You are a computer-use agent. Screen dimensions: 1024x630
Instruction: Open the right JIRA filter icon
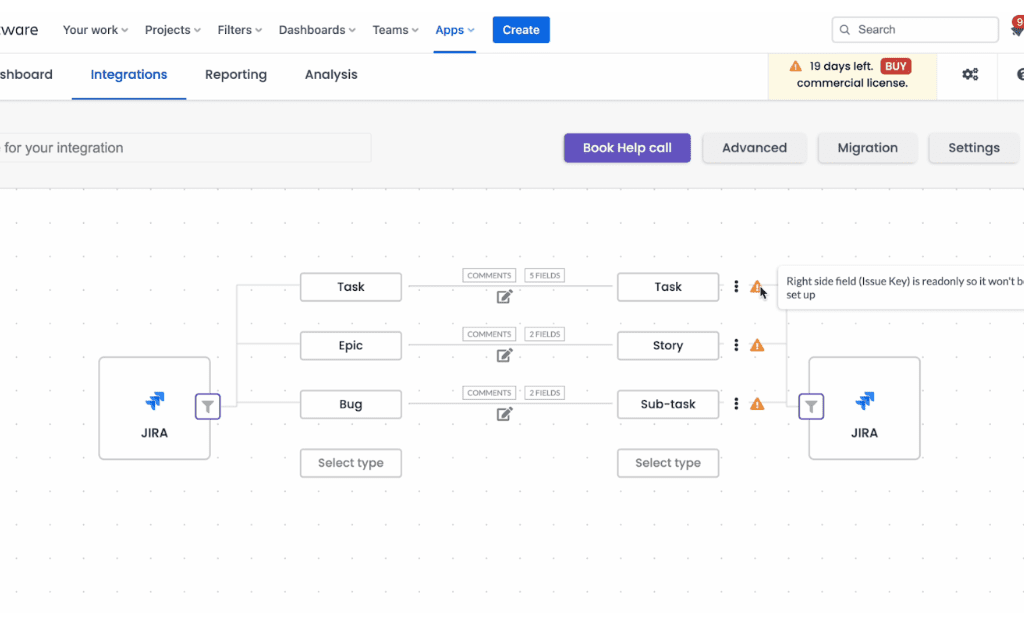[811, 406]
